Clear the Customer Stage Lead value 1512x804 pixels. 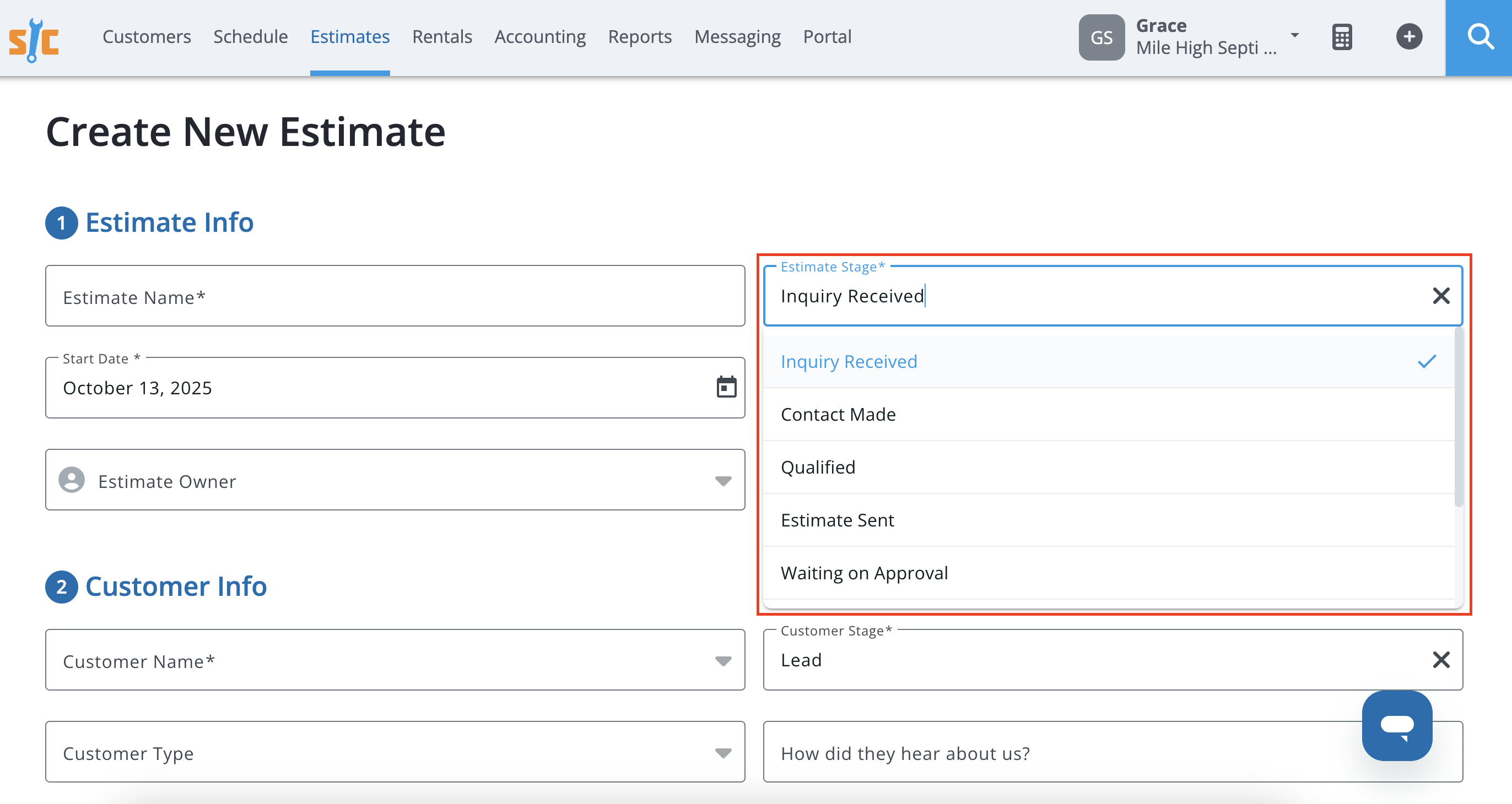(1441, 660)
